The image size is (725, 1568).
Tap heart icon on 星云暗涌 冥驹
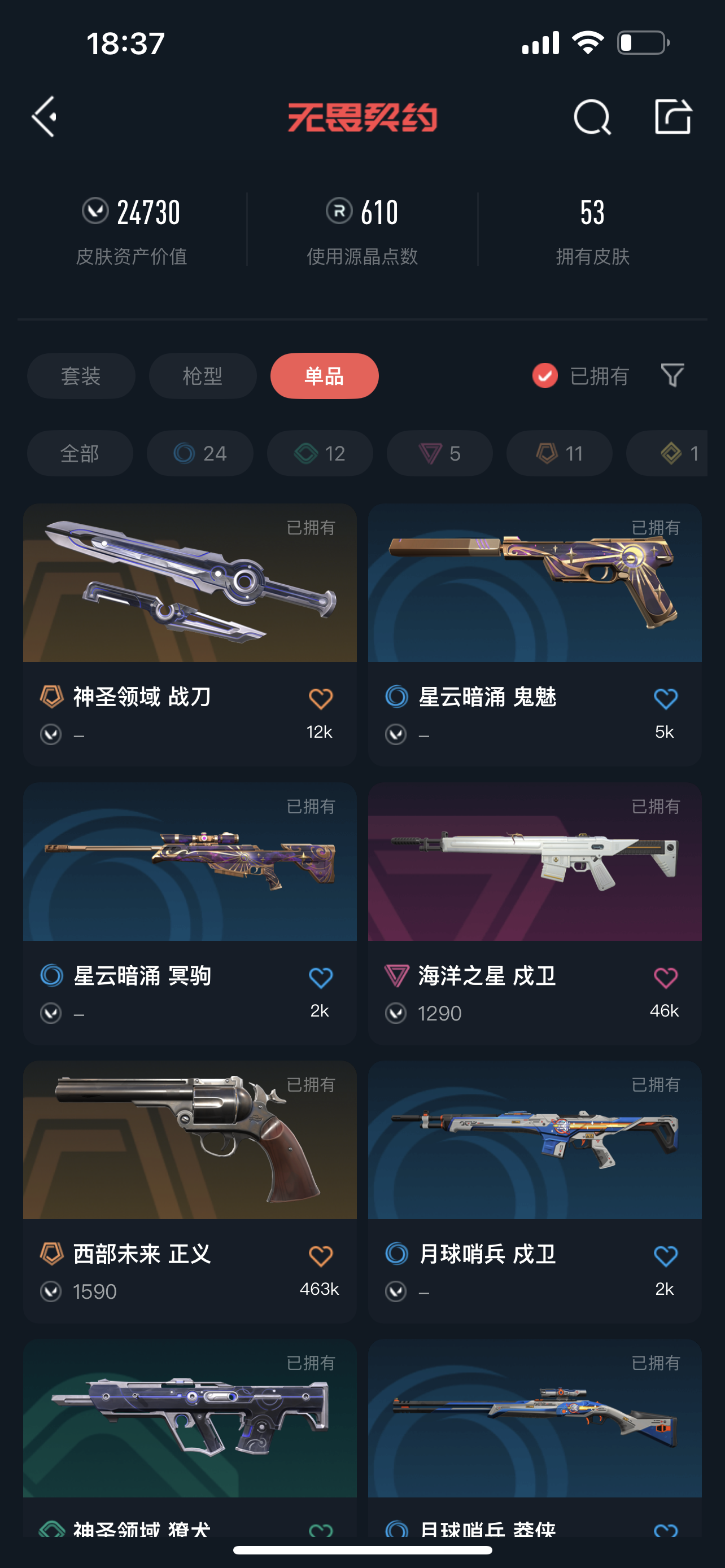(x=320, y=978)
